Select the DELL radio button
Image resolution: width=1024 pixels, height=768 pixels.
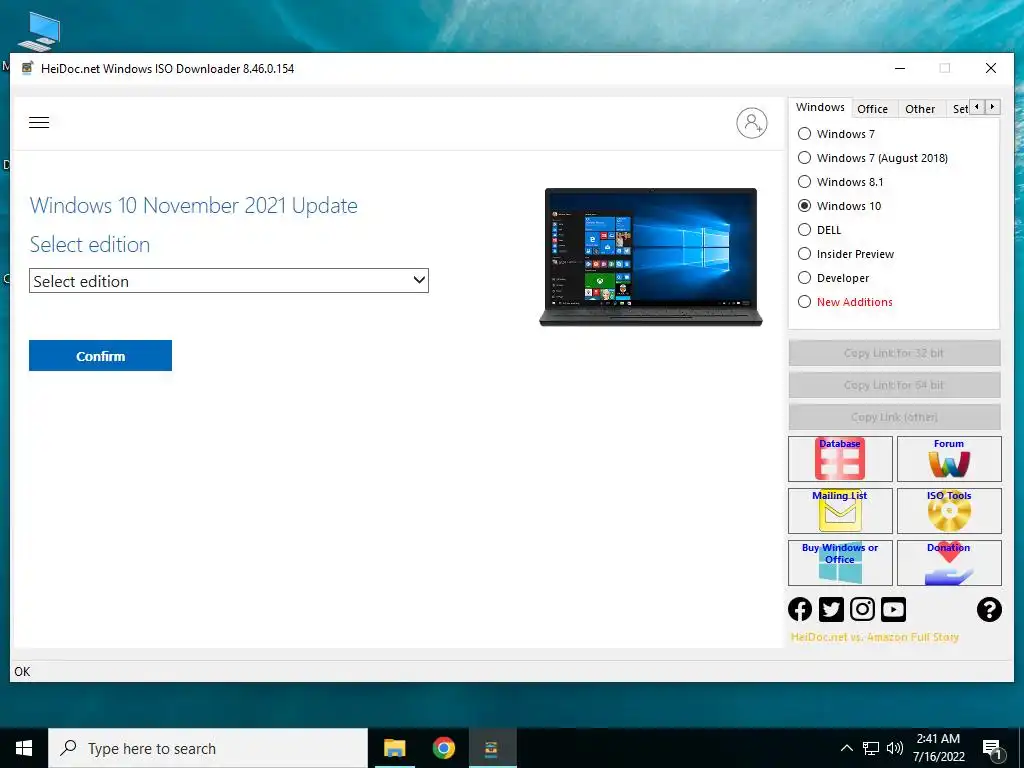tap(805, 230)
